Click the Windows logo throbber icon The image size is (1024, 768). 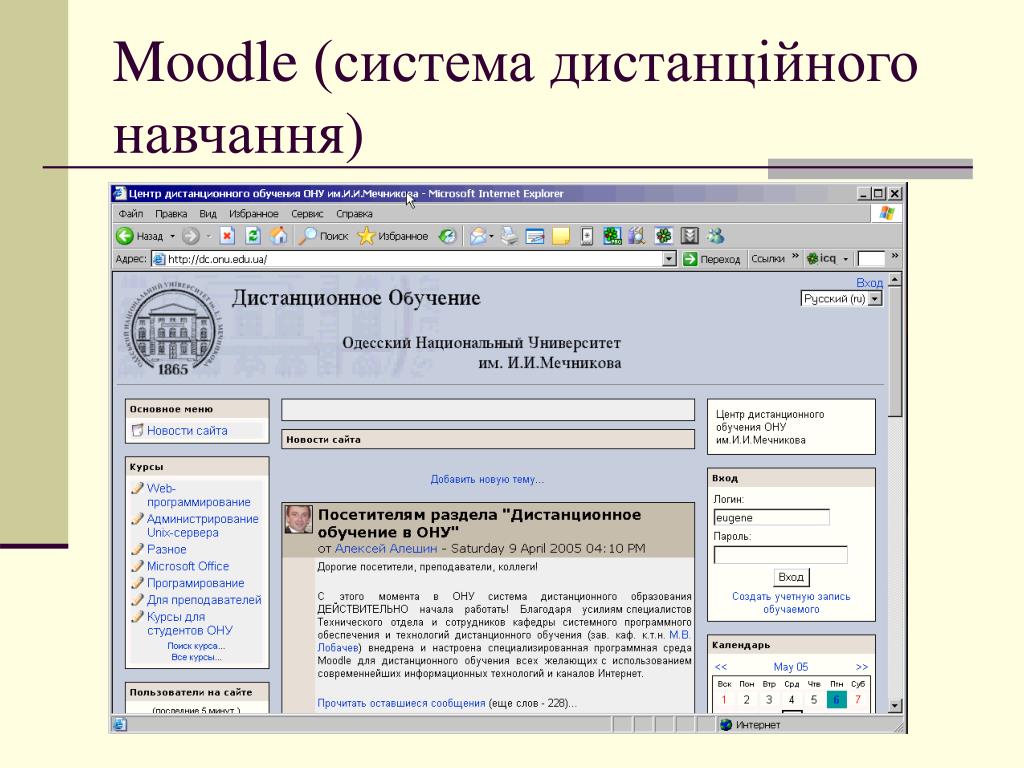click(887, 214)
